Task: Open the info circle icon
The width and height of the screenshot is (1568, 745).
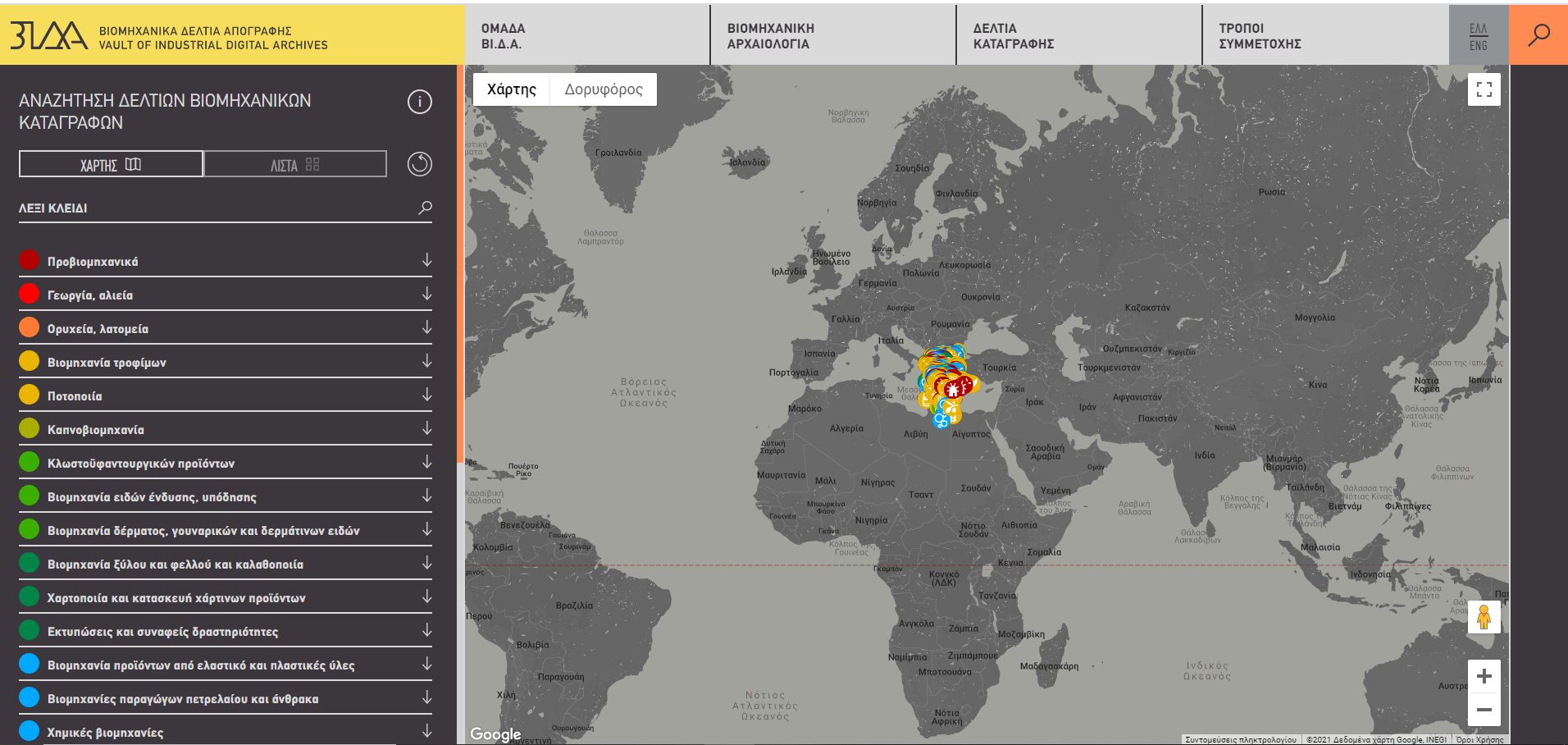Action: tap(419, 102)
